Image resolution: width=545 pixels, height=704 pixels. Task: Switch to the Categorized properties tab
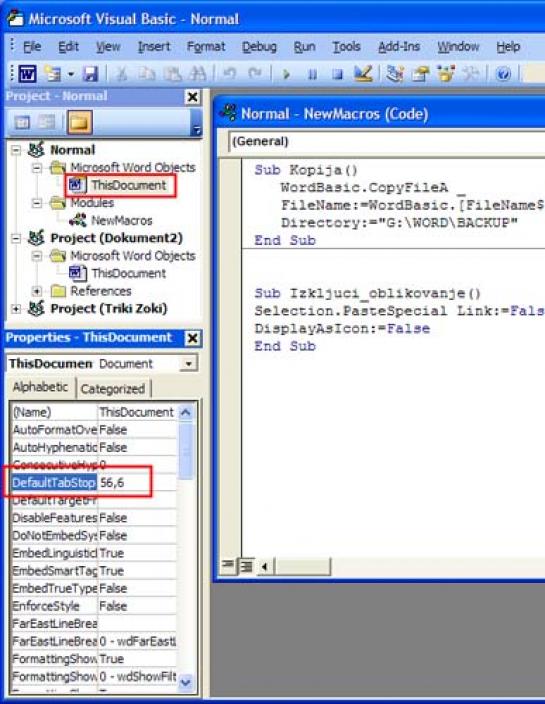tap(113, 389)
